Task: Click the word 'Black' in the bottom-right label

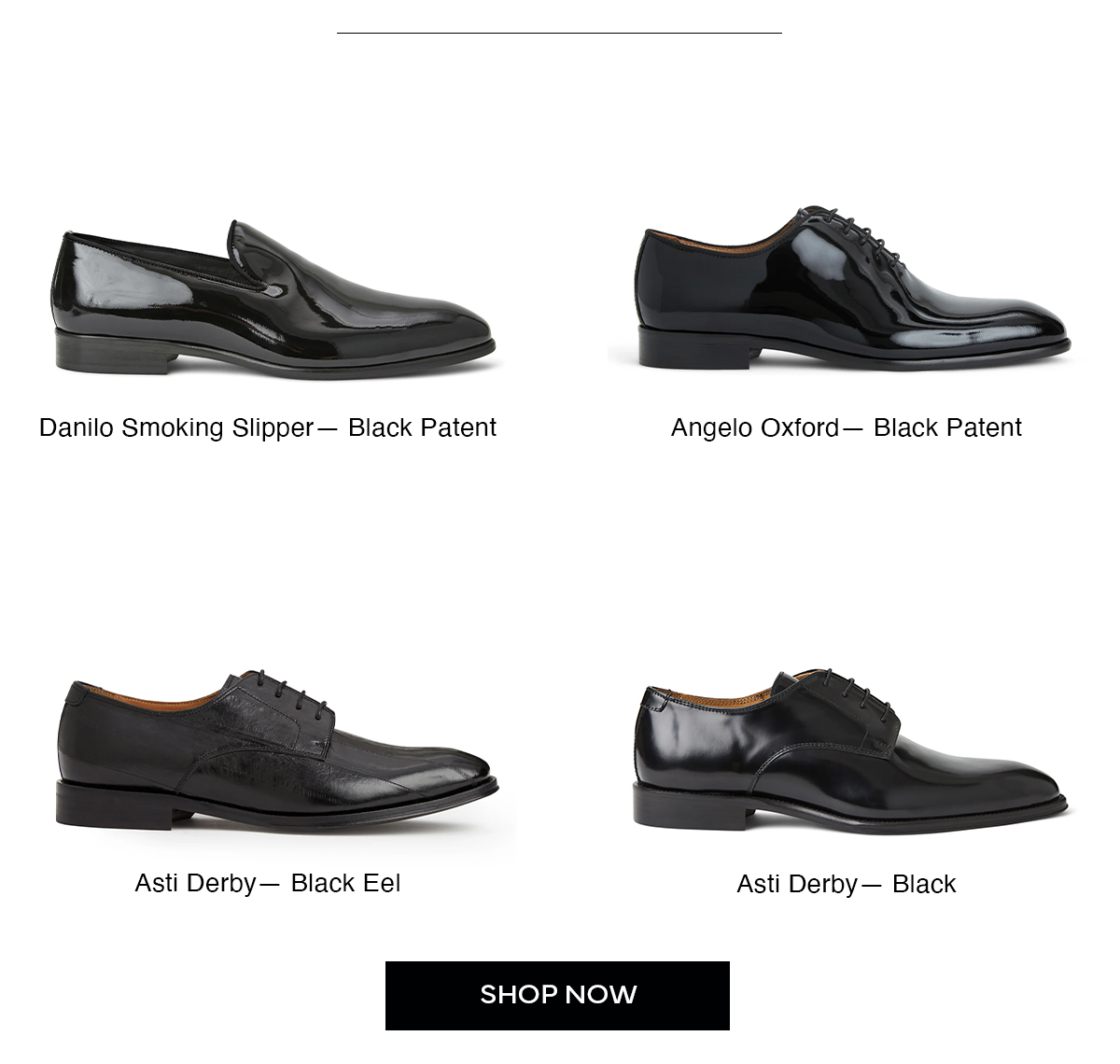Action: 924,884
